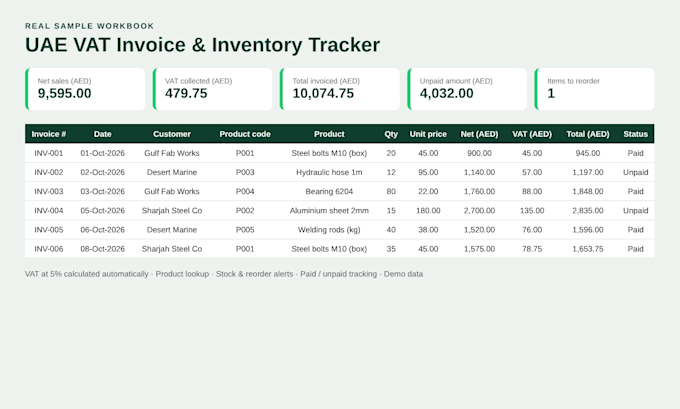
Task: Click the unit price 180.00 cell
Action: pos(428,210)
